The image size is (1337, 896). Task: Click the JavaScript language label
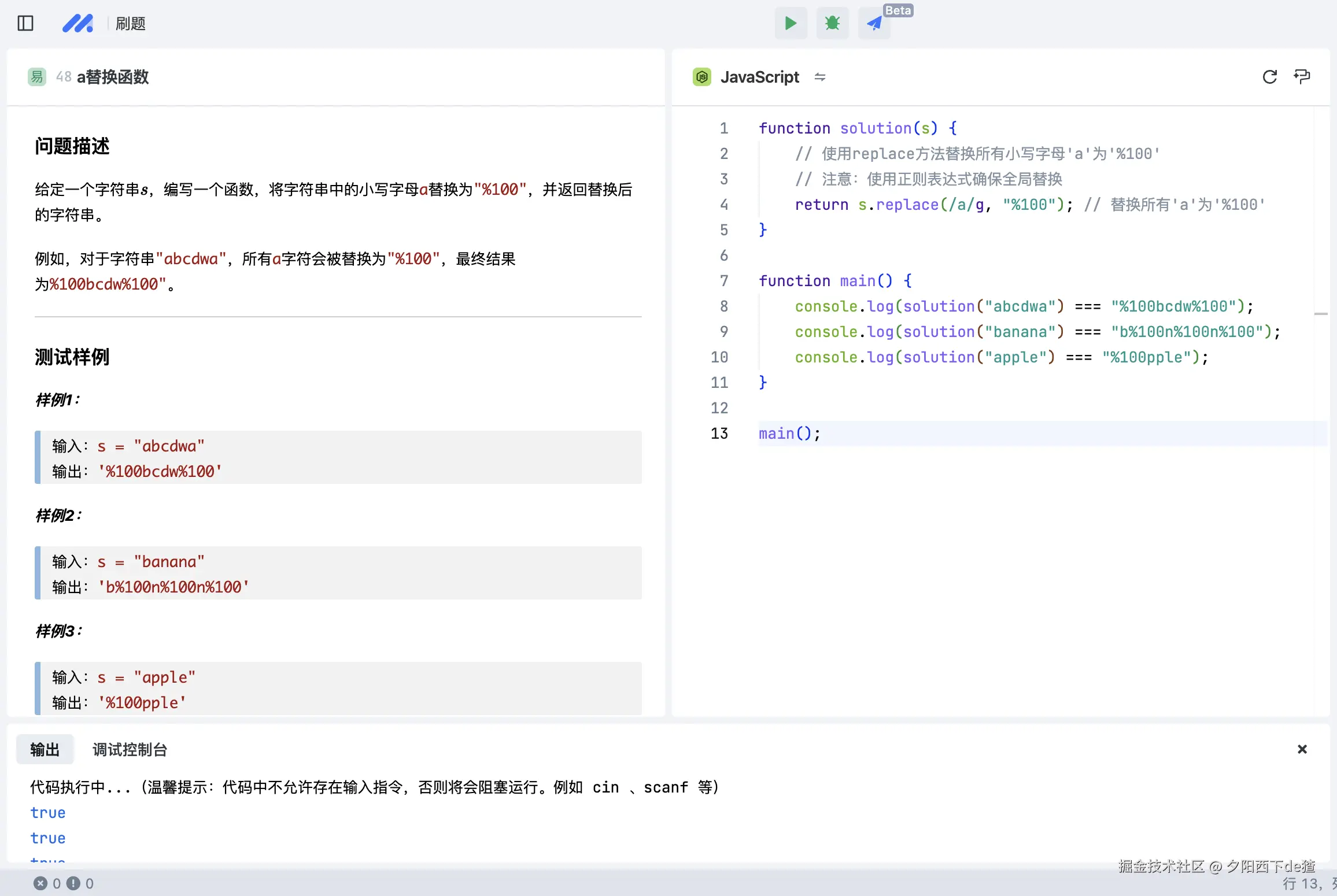(759, 77)
